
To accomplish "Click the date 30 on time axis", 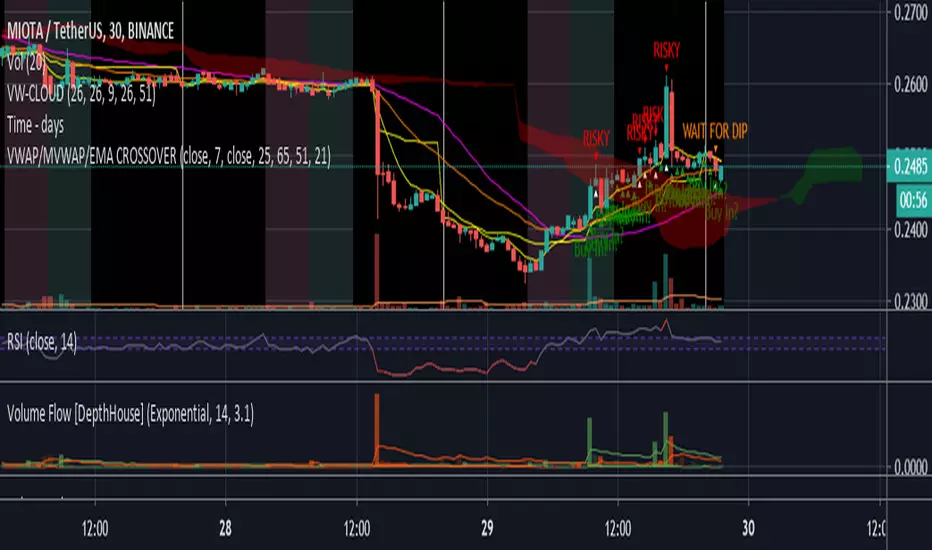I will coord(748,528).
